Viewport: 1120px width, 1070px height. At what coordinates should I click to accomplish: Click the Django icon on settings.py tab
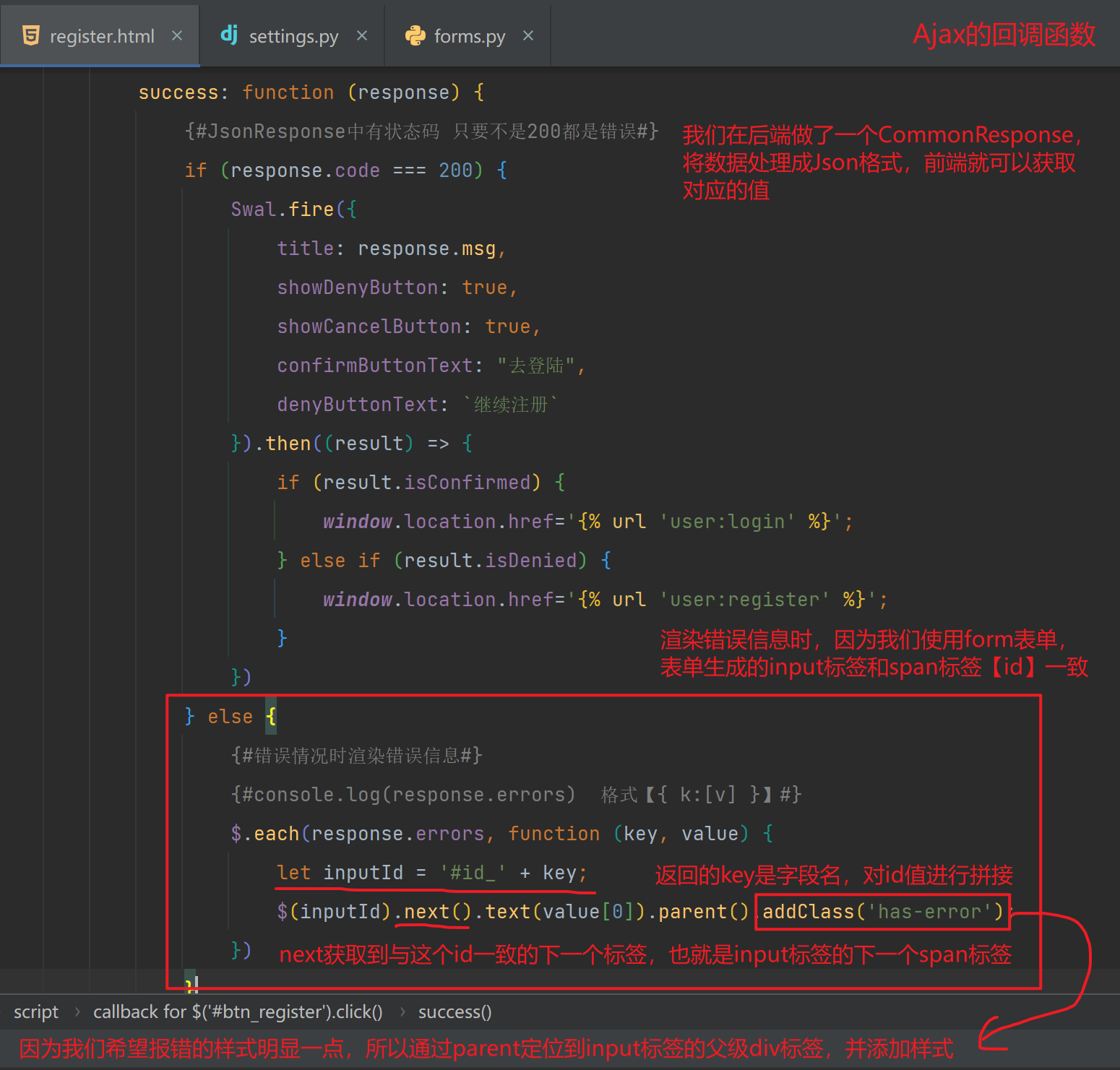pyautogui.click(x=229, y=34)
